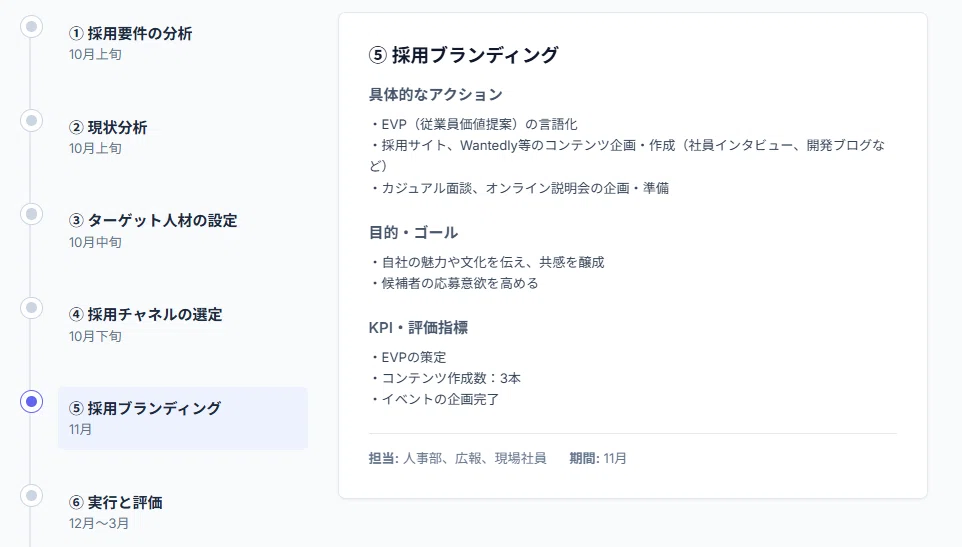Select the timeline dot for 採用要件の分析
The width and height of the screenshot is (962, 547).
tap(31, 26)
